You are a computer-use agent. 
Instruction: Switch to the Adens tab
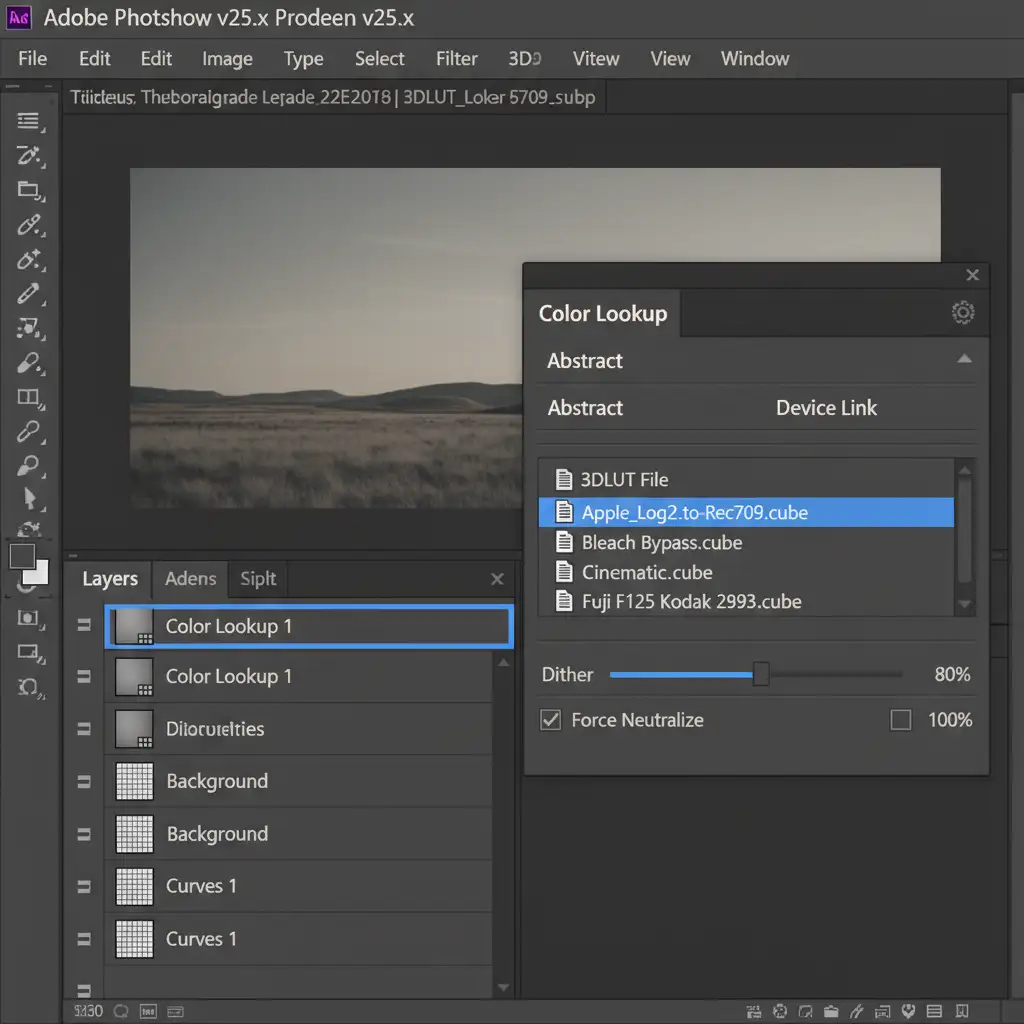(190, 579)
